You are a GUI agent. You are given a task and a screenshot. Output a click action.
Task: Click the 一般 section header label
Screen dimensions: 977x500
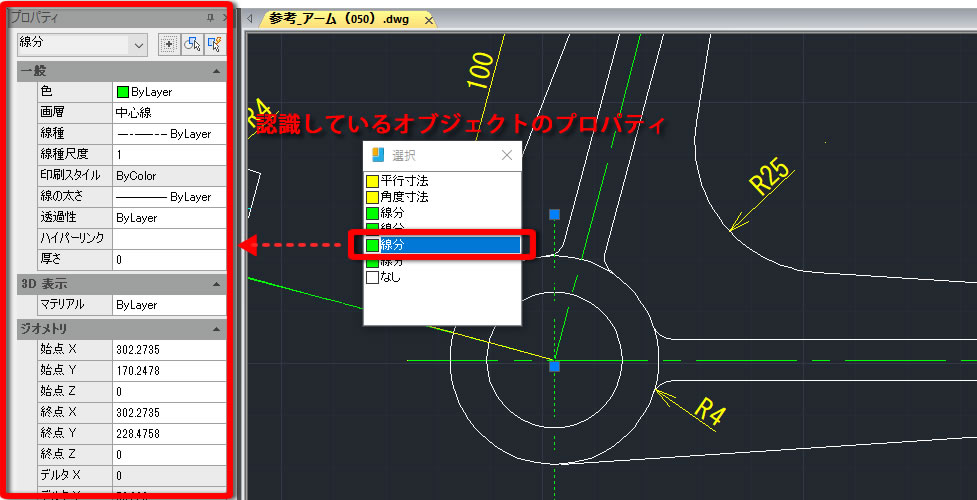tap(34, 72)
